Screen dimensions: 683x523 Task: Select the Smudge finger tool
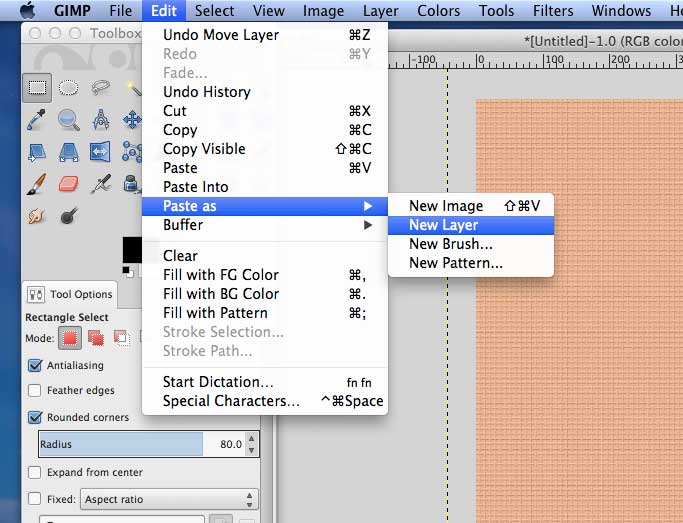point(37,216)
